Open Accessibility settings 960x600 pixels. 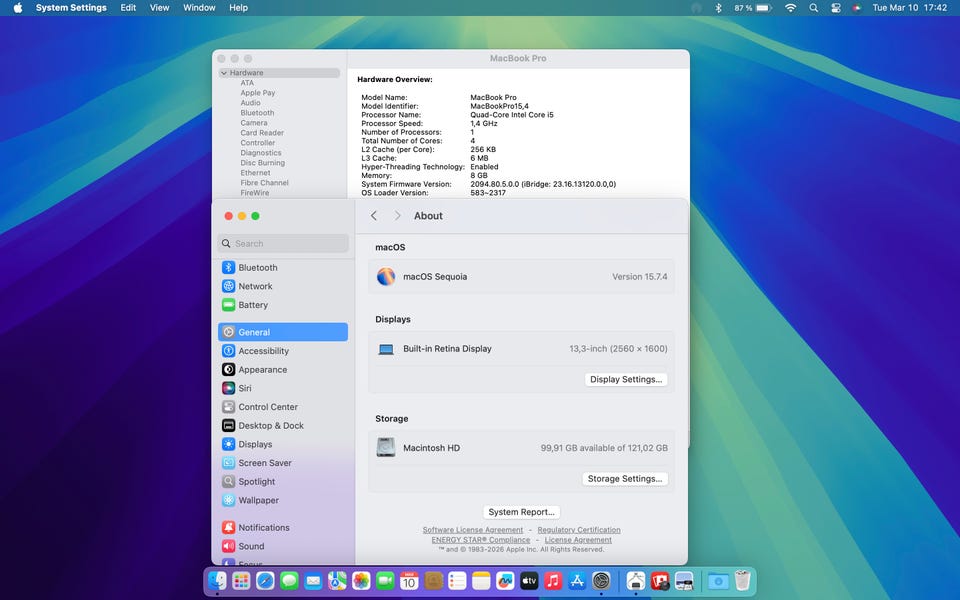(263, 351)
